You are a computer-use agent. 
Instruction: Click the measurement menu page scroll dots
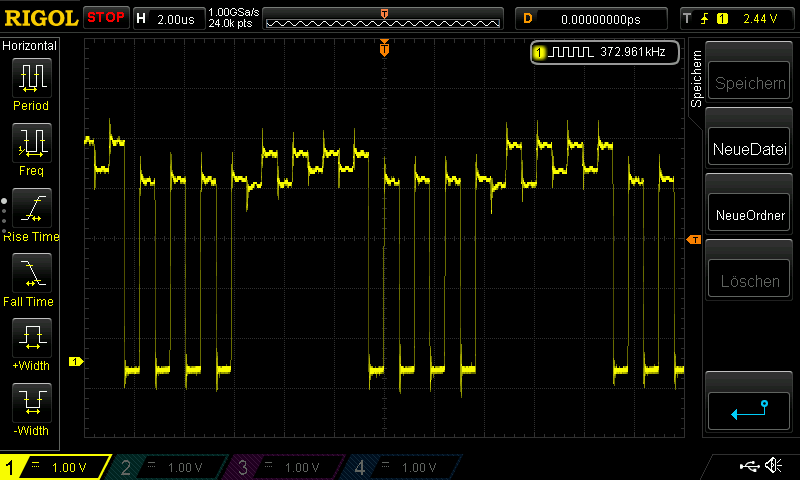pyautogui.click(x=4, y=217)
